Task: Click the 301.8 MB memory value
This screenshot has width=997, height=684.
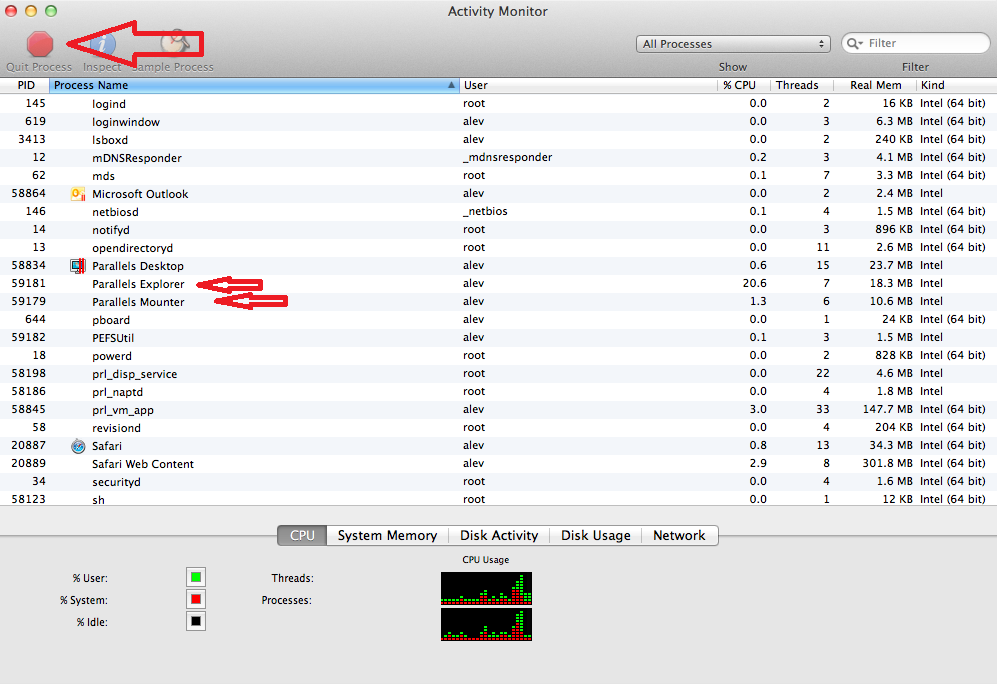Action: [x=887, y=463]
